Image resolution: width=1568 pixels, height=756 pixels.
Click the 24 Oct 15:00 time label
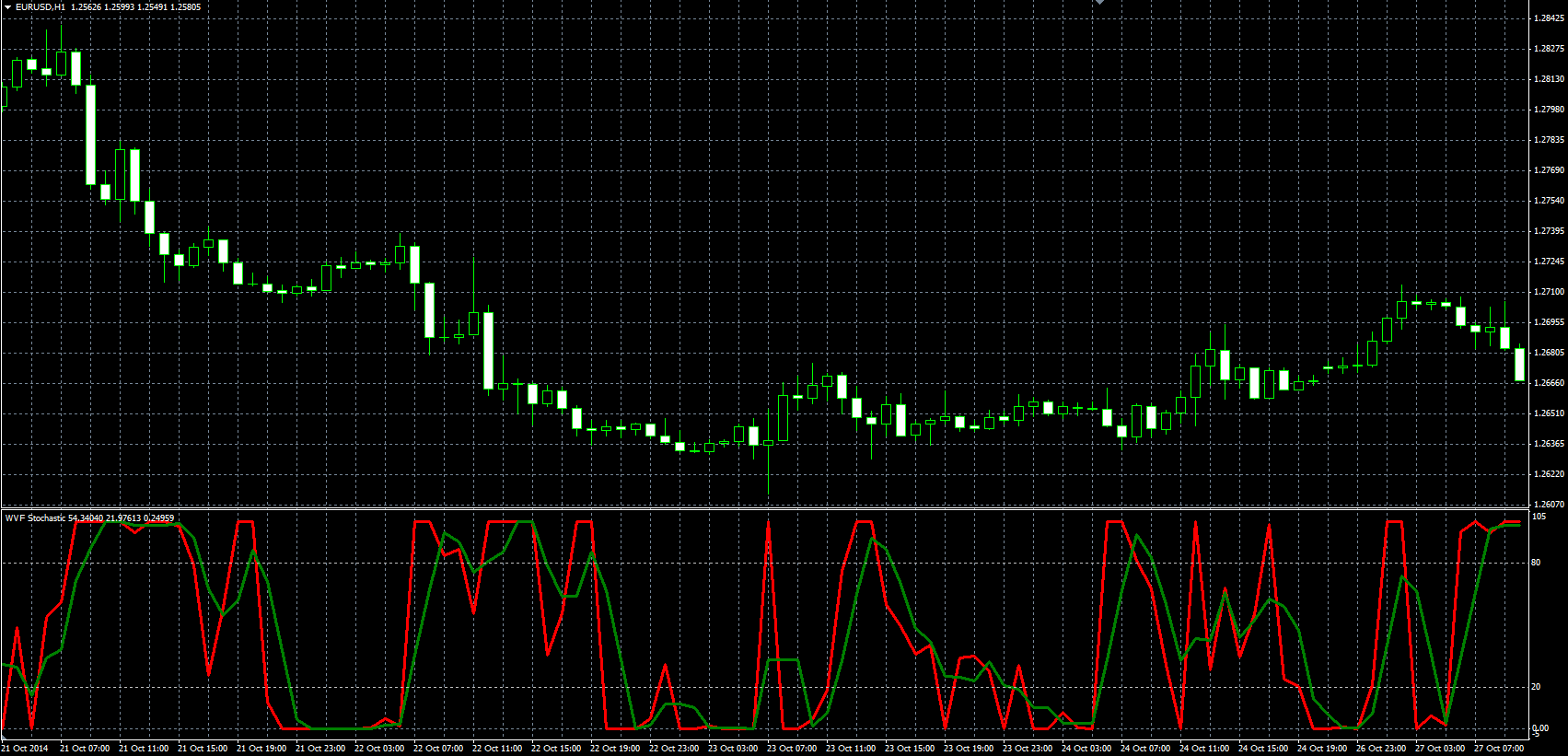click(x=1263, y=749)
